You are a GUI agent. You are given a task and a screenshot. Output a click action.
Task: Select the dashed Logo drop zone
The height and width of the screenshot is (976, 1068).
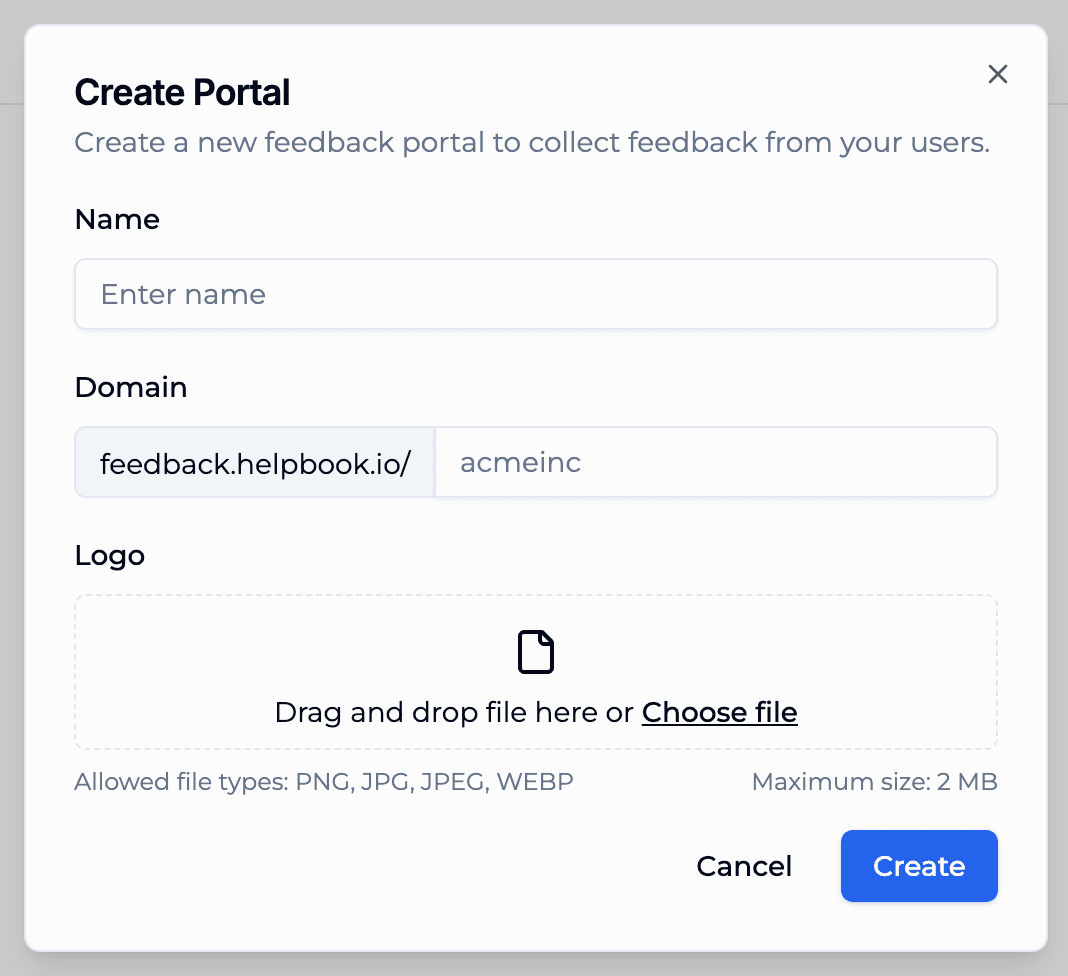point(536,672)
